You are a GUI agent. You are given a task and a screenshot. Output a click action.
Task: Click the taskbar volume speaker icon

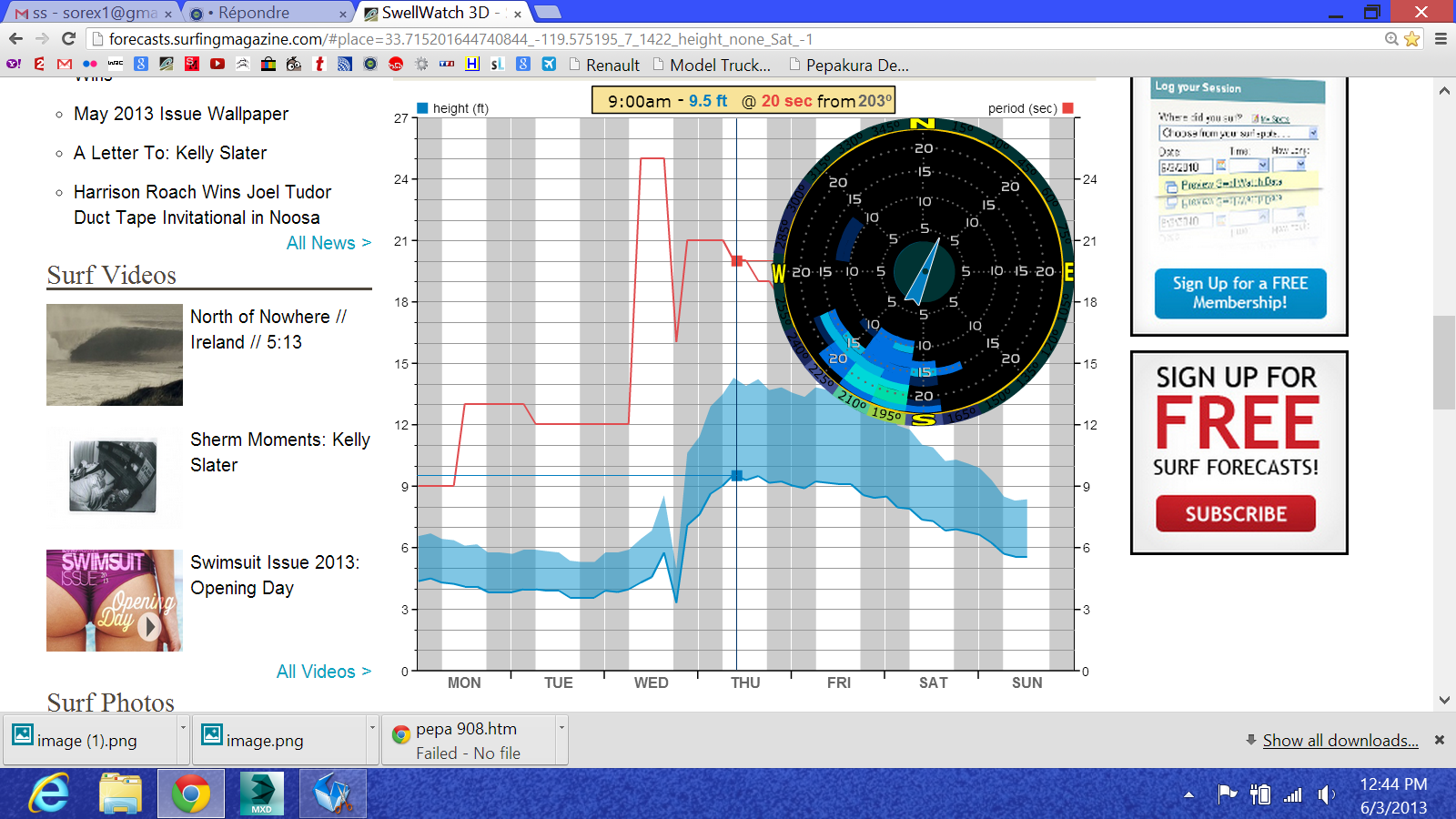pyautogui.click(x=1326, y=794)
